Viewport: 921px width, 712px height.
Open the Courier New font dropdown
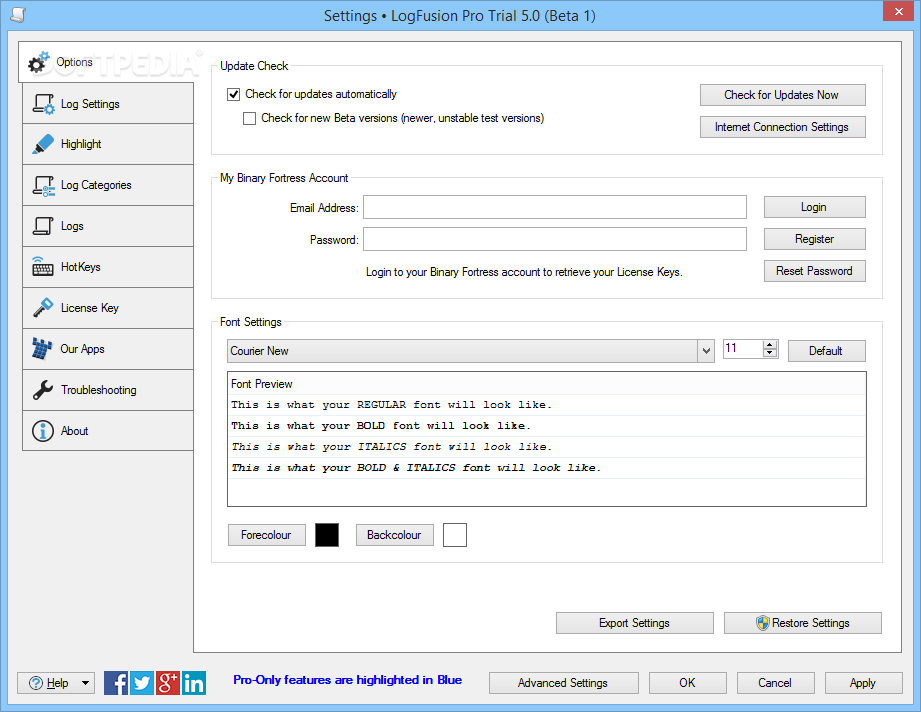[x=706, y=351]
